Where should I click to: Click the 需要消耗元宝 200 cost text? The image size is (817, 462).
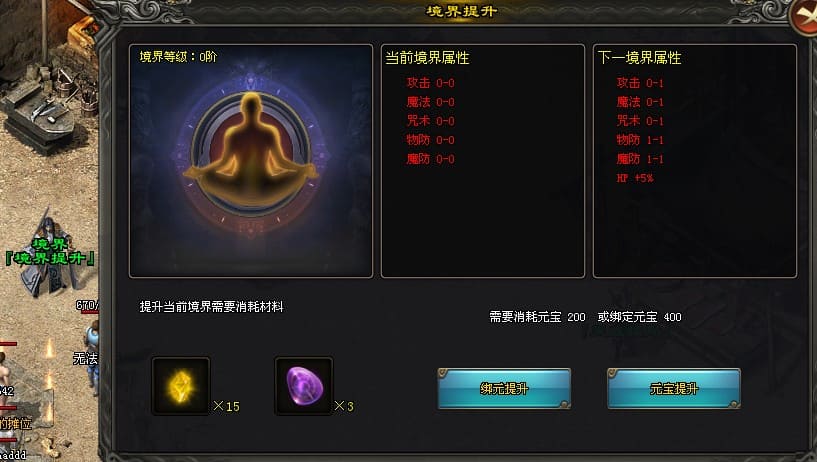point(537,317)
